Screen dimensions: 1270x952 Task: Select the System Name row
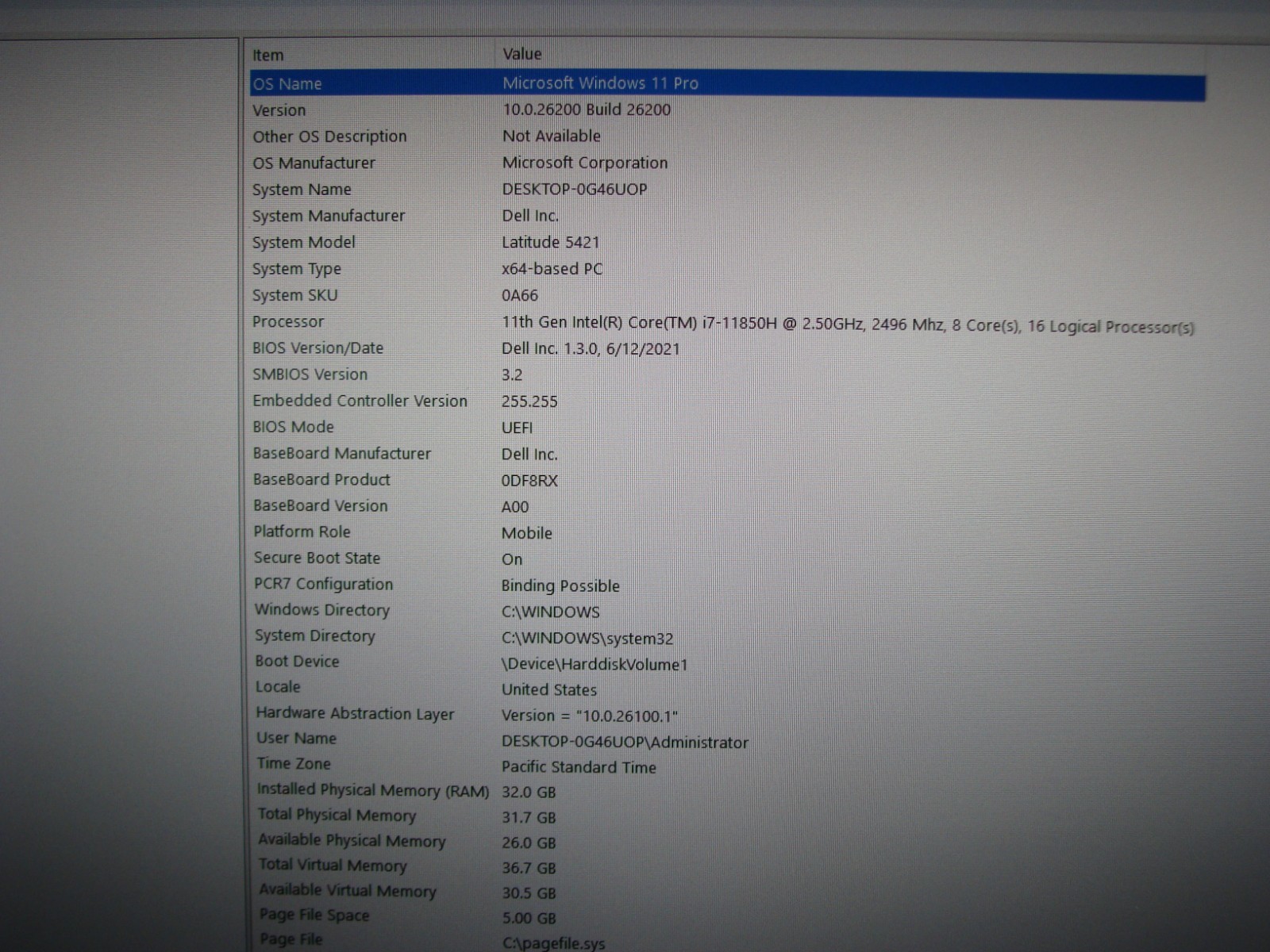point(302,190)
